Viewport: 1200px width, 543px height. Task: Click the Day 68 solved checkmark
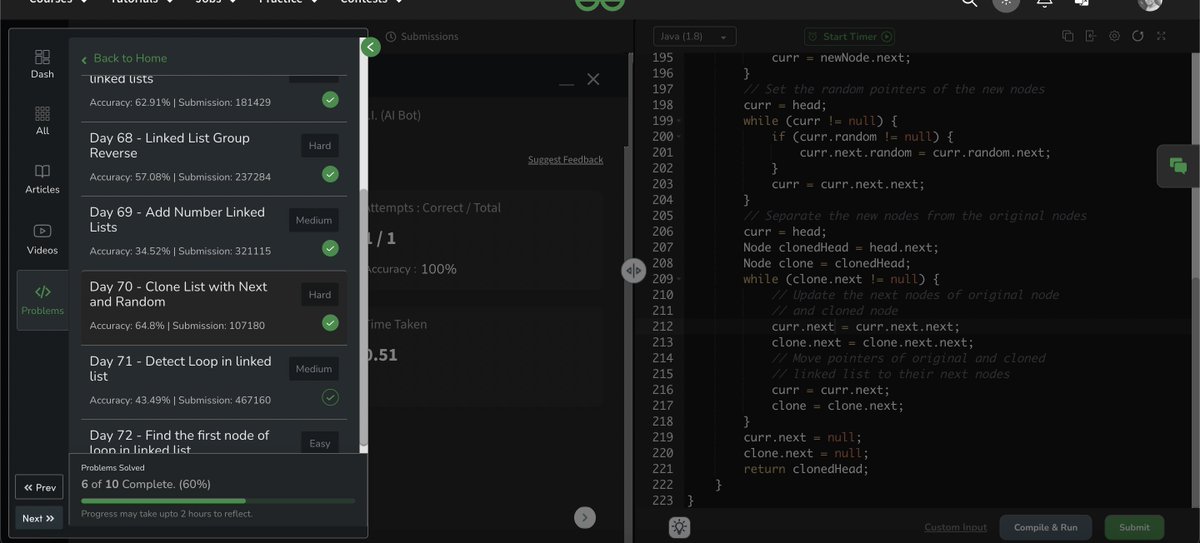[330, 174]
